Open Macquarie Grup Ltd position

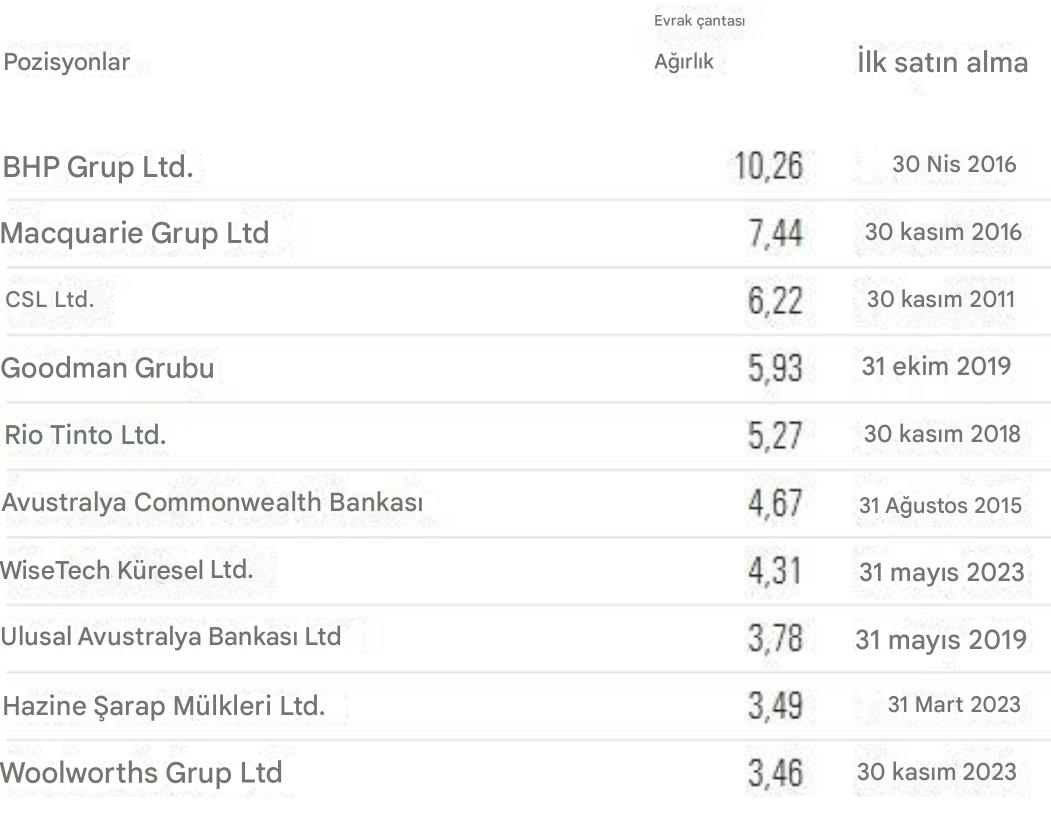pos(135,234)
